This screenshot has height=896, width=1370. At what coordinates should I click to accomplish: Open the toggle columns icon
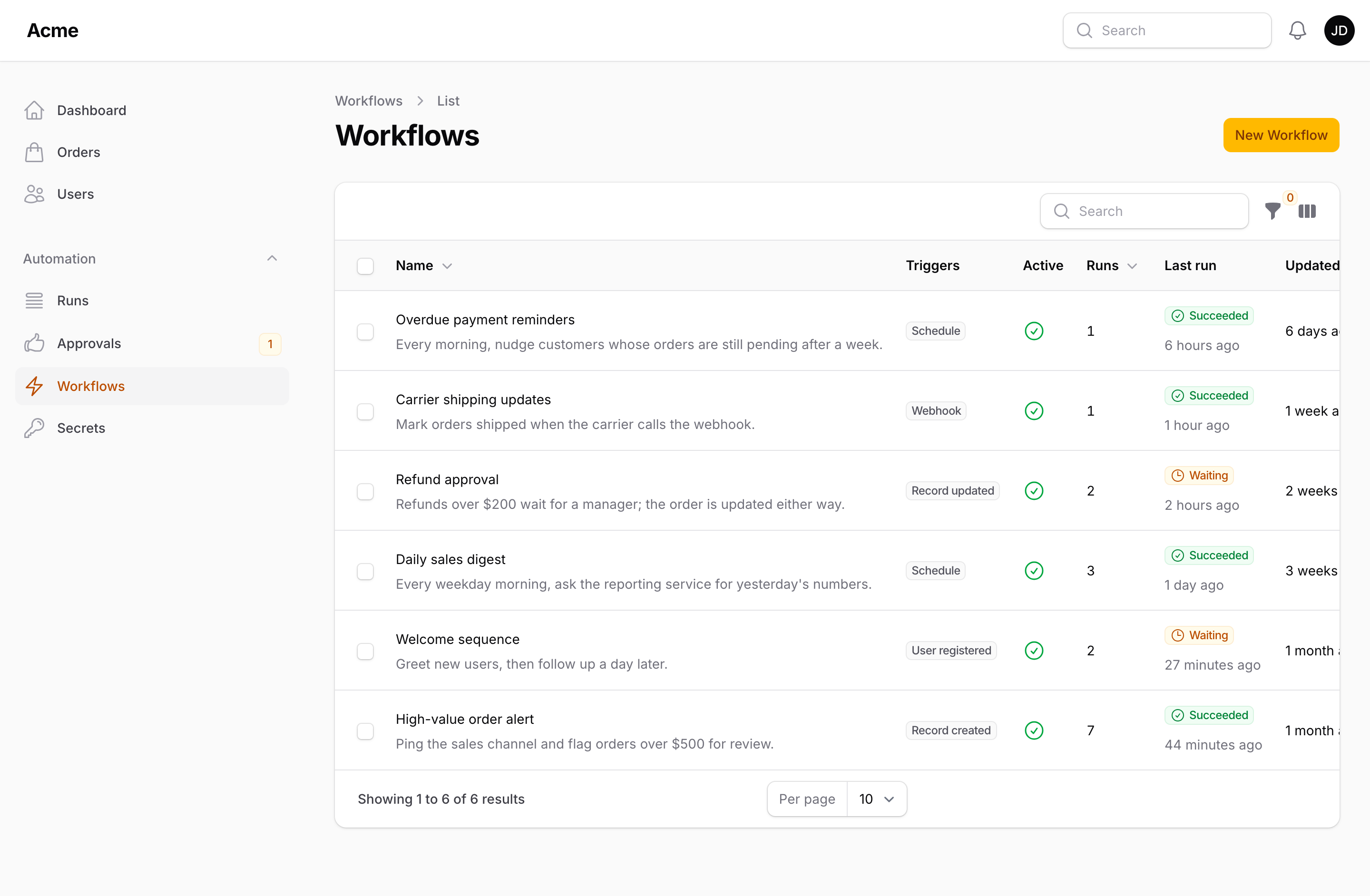1307,211
